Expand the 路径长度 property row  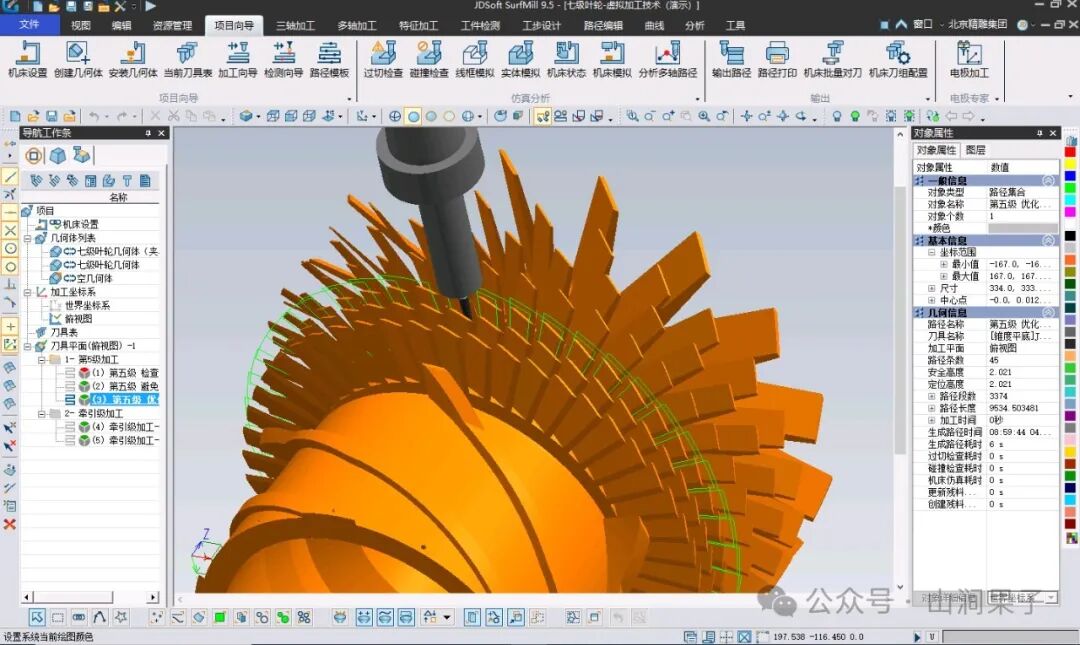(x=931, y=408)
